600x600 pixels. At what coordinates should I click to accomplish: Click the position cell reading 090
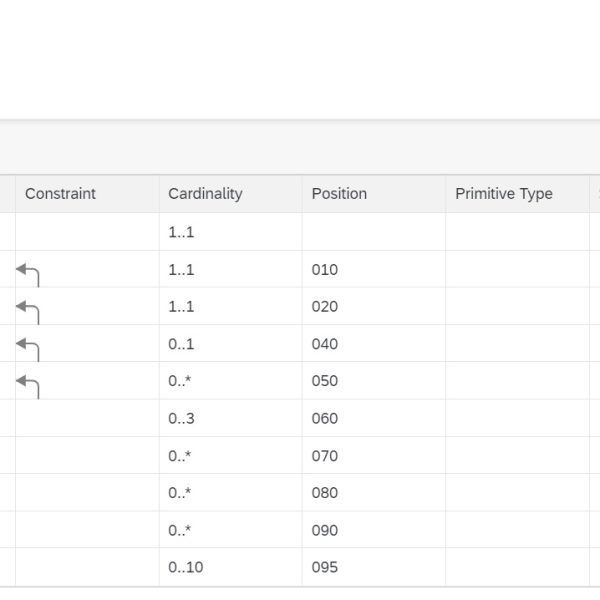point(325,531)
